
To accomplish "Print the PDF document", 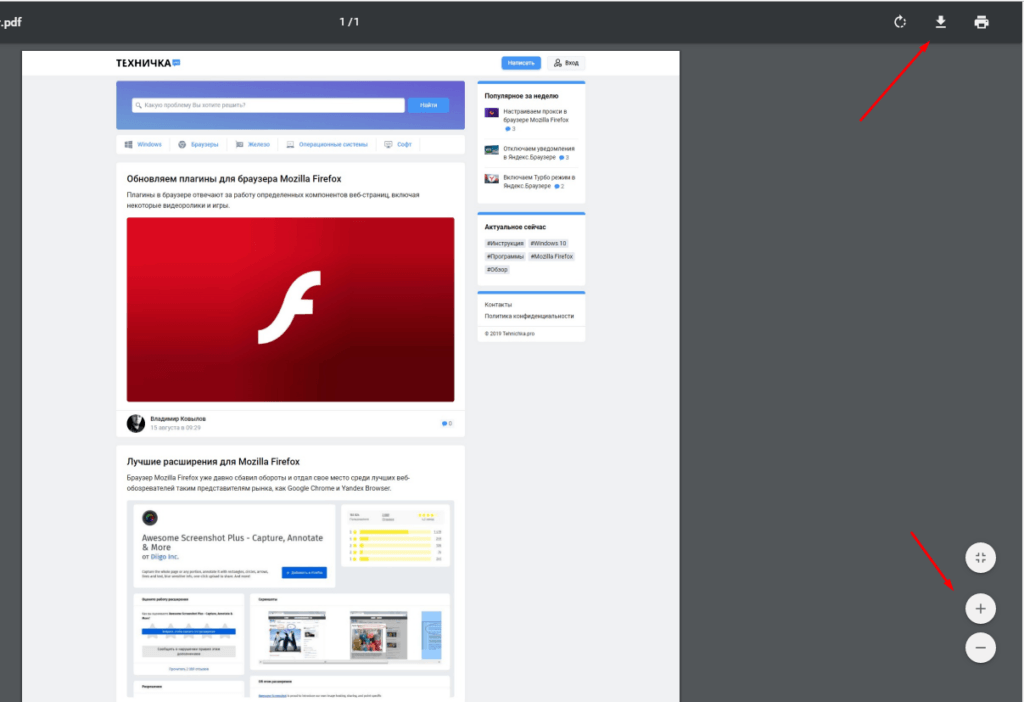I will tap(982, 22).
